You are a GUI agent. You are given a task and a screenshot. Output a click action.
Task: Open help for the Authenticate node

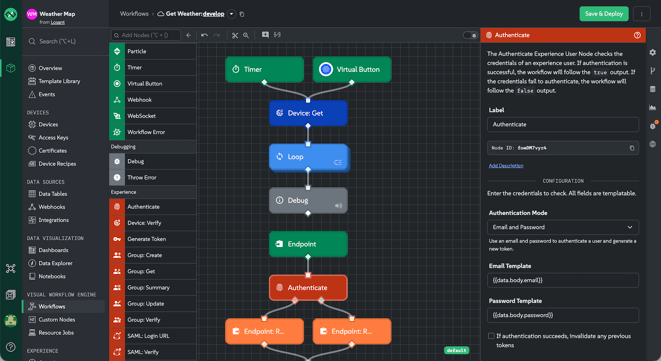click(637, 35)
